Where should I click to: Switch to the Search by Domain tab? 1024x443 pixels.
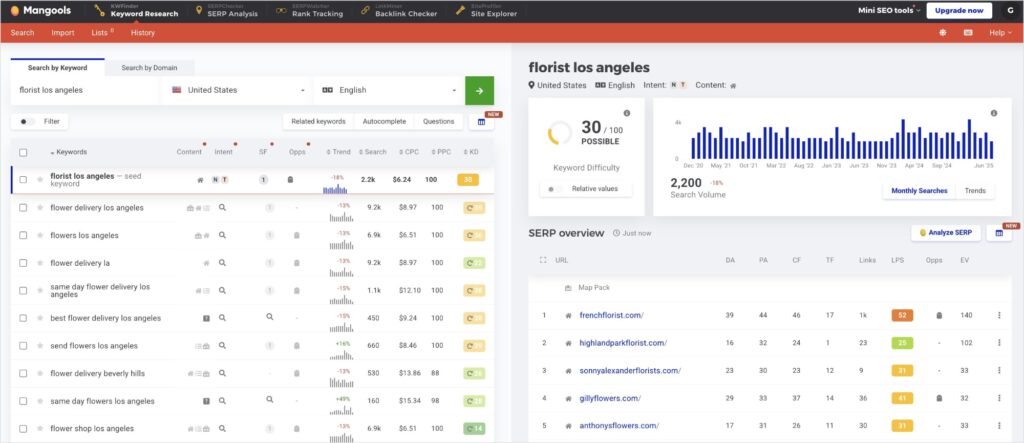pos(149,68)
